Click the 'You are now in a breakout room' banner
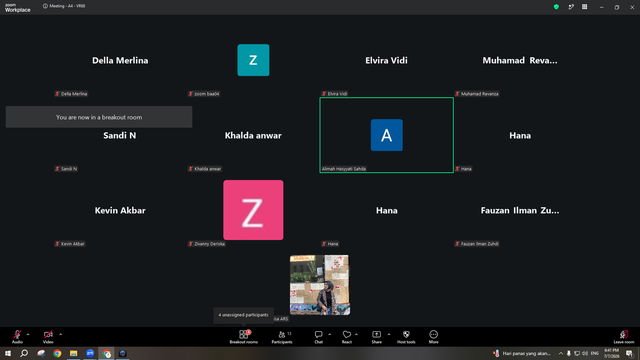Viewport: 640px width, 360px height. point(99,117)
